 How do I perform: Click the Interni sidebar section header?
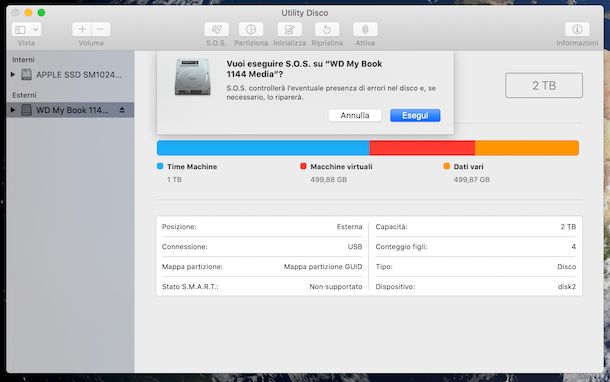click(x=23, y=60)
